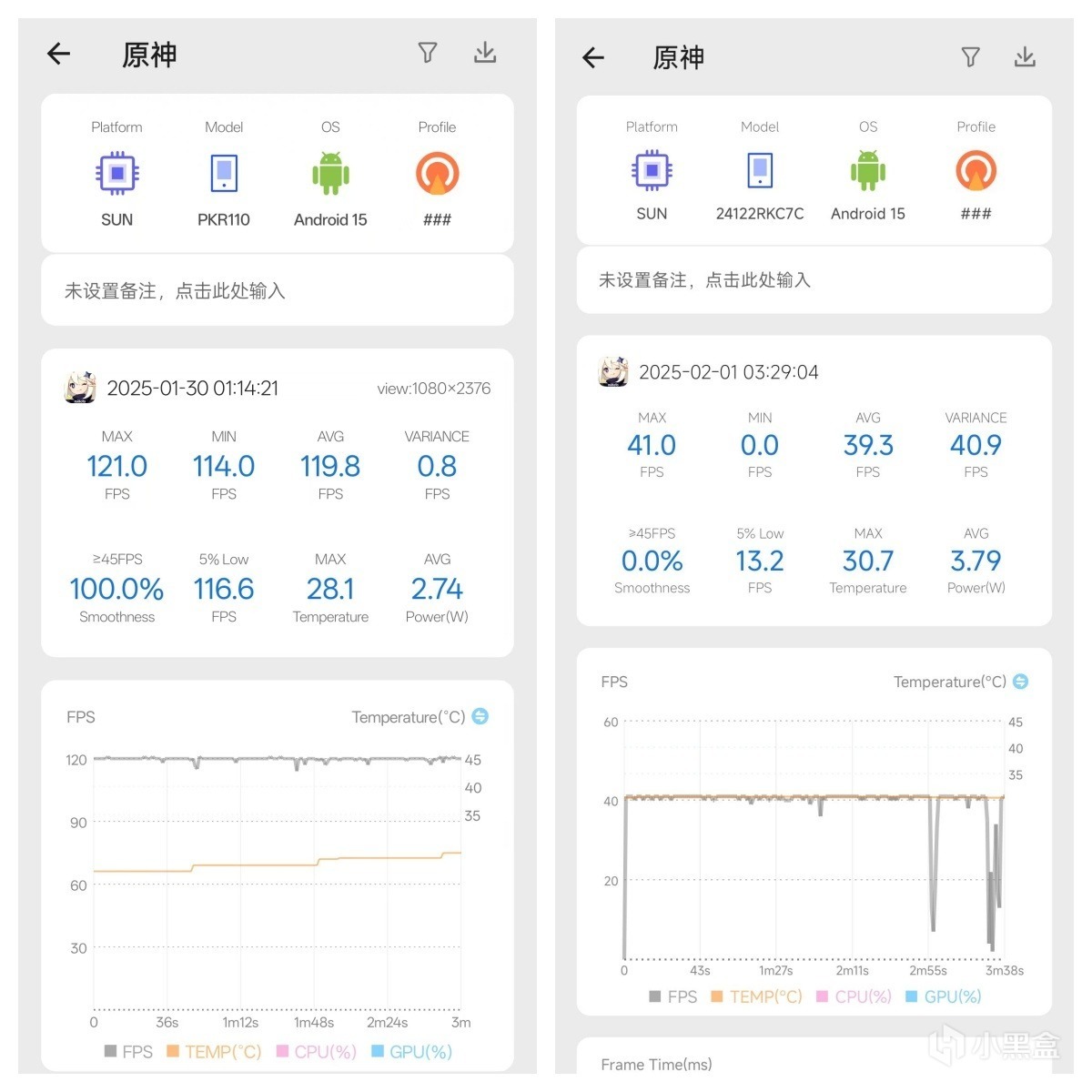Toggle CPU(%) legend in left chart
Viewport: 1092px width, 1092px height.
pos(317,1052)
